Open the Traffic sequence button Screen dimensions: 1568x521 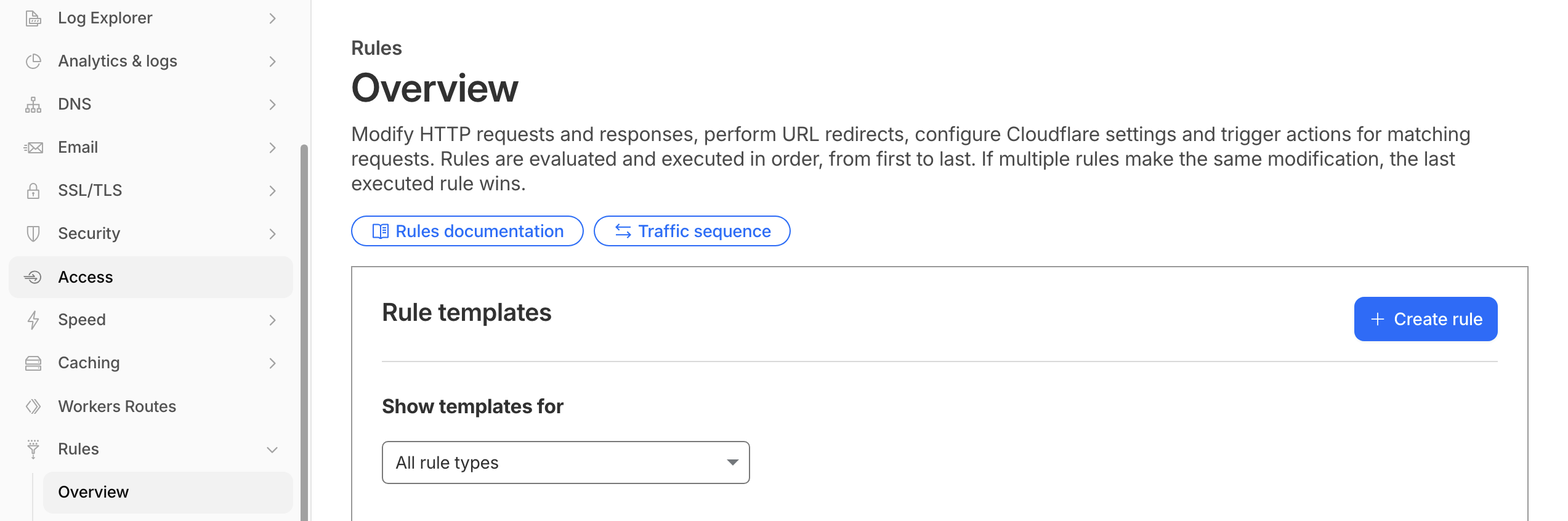pos(692,231)
